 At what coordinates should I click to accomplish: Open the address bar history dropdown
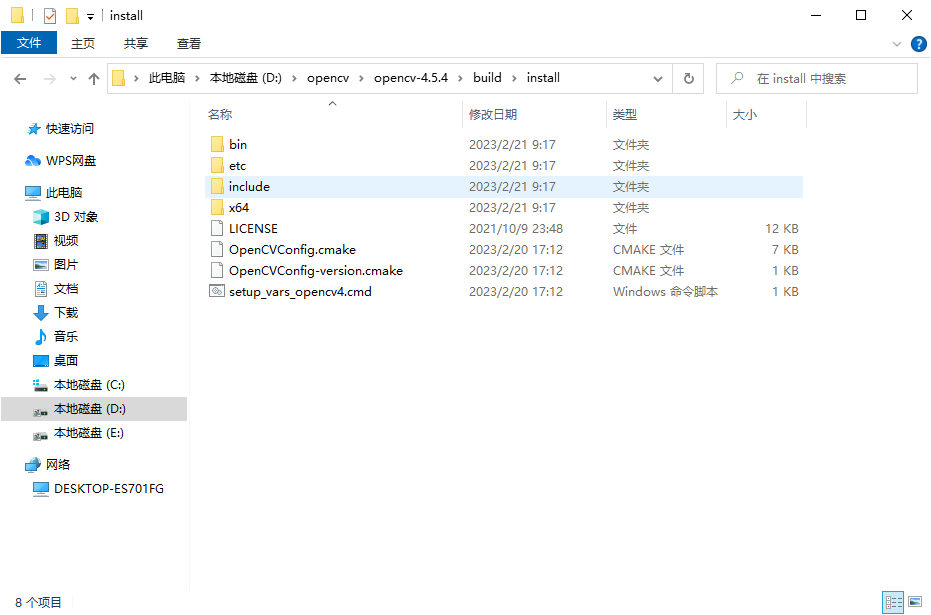(658, 78)
